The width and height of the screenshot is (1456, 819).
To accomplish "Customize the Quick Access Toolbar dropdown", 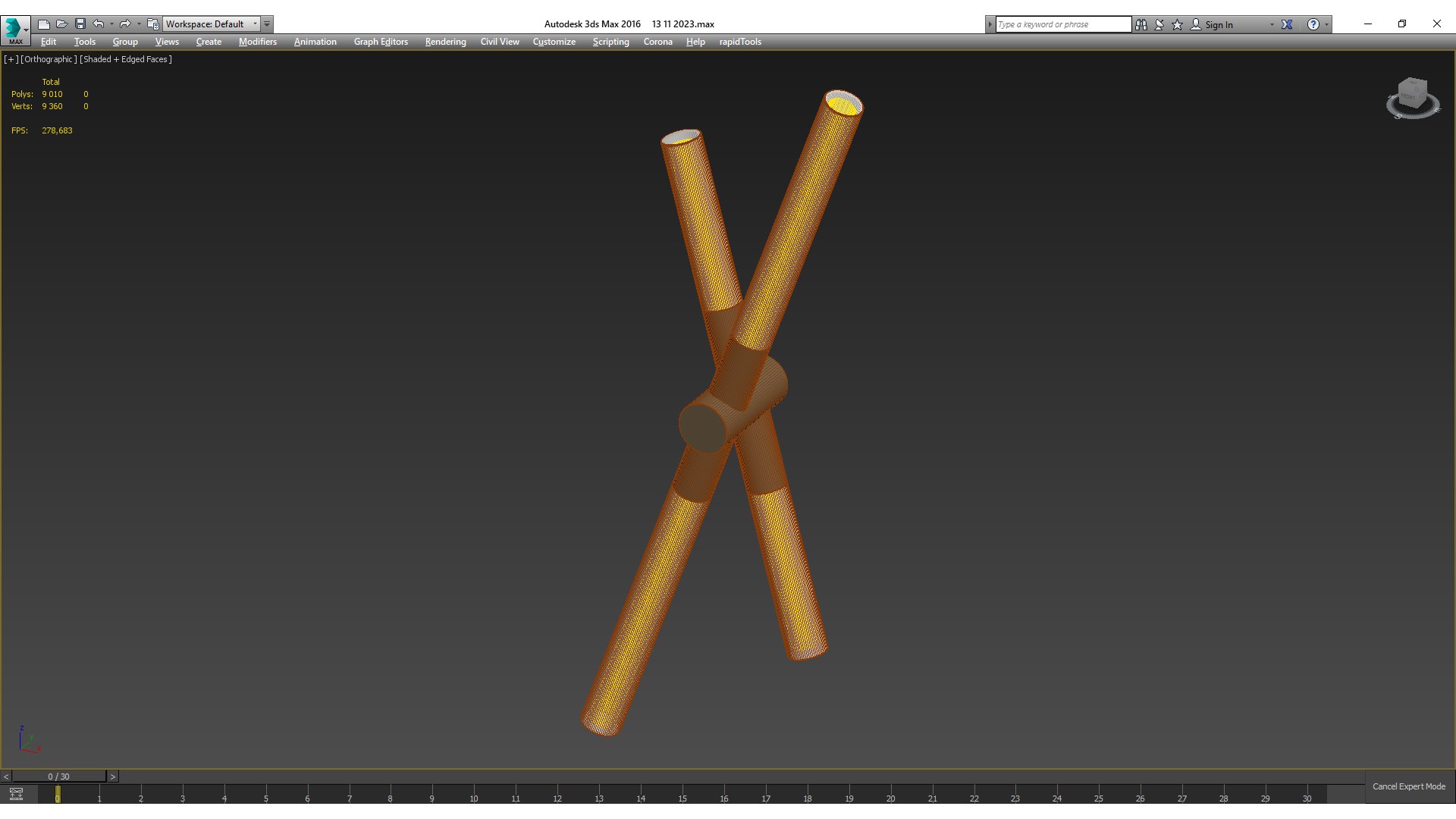I will (267, 24).
